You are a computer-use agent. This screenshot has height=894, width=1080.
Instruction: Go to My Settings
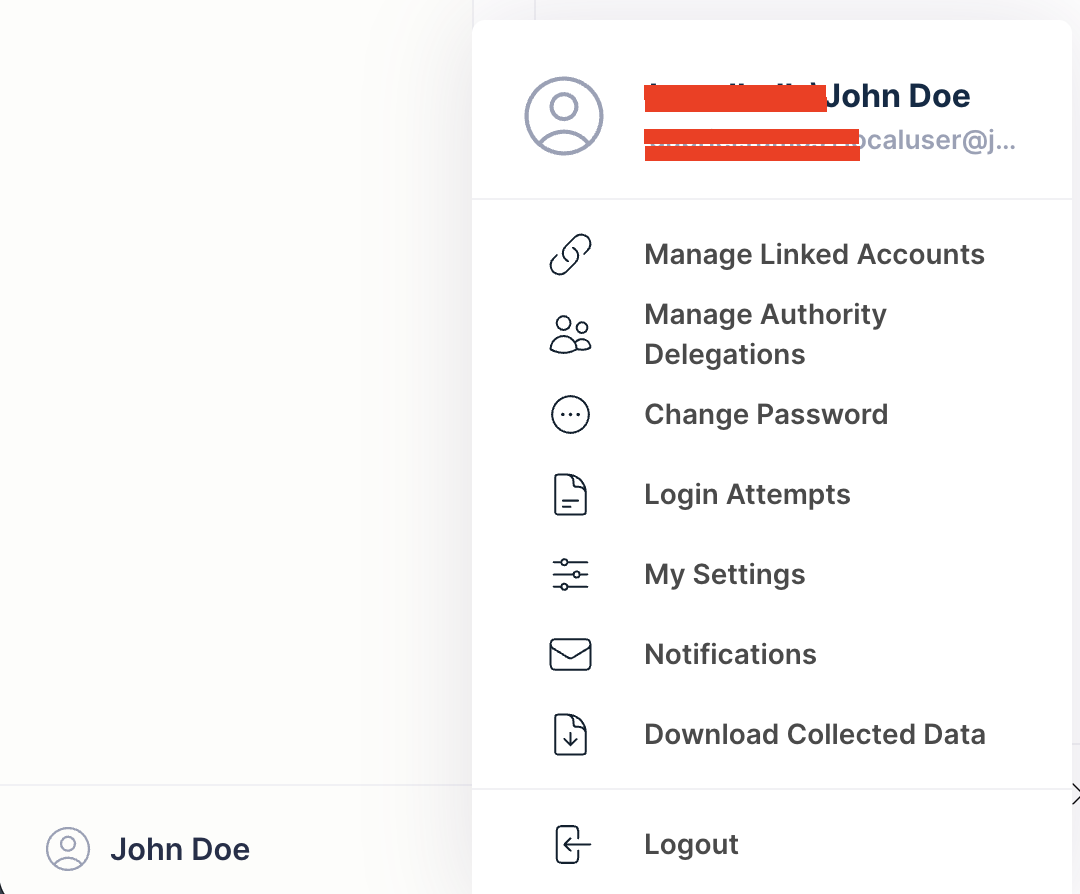(724, 575)
